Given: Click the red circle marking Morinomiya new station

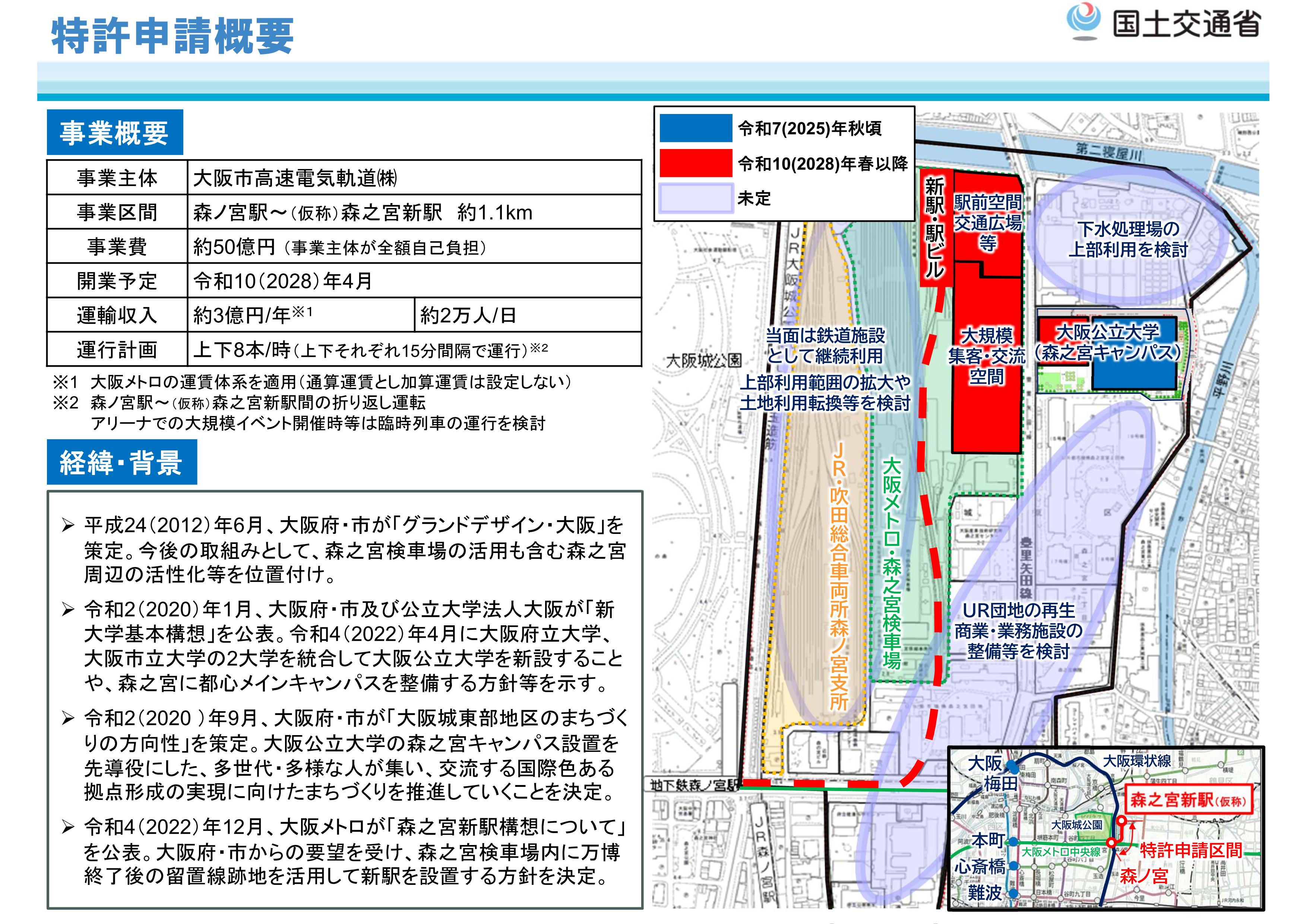Looking at the screenshot, I should [1121, 821].
